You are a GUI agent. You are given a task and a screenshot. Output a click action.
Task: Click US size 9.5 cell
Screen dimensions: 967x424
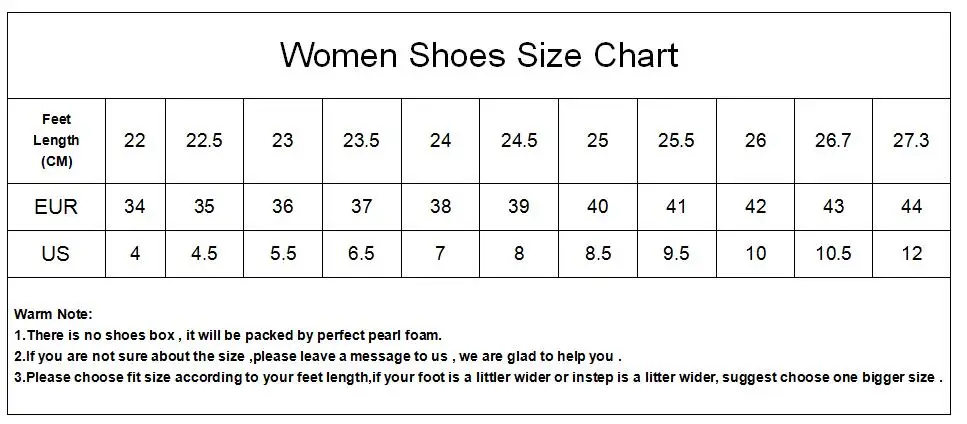676,253
